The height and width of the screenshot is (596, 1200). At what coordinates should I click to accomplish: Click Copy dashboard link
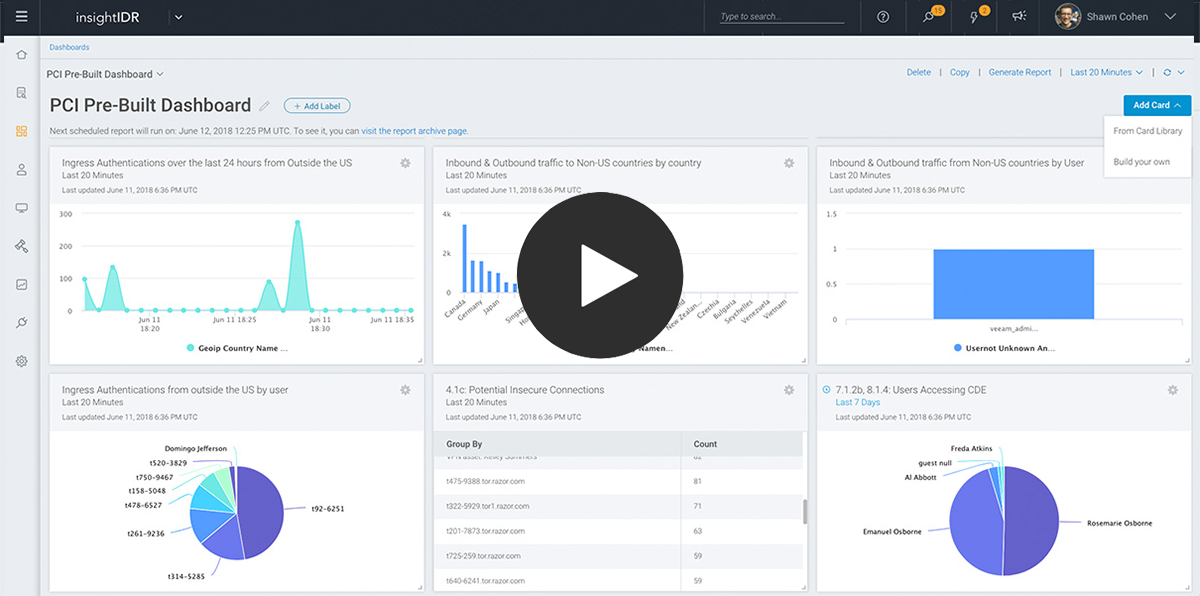pos(960,73)
